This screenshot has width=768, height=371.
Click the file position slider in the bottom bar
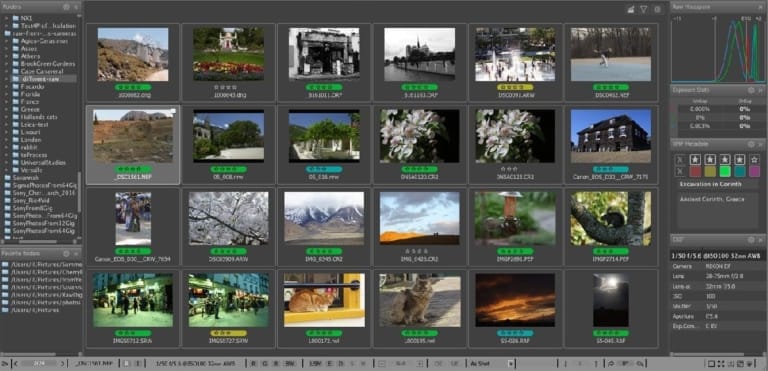click(39, 364)
